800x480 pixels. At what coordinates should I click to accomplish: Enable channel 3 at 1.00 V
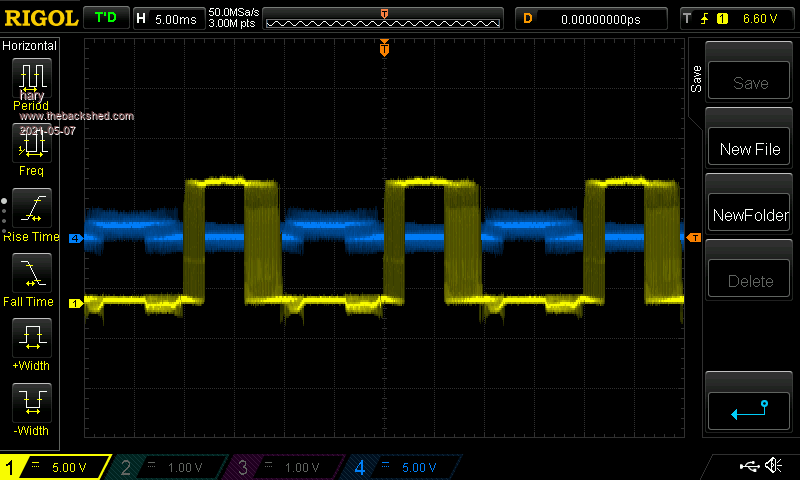(285, 467)
